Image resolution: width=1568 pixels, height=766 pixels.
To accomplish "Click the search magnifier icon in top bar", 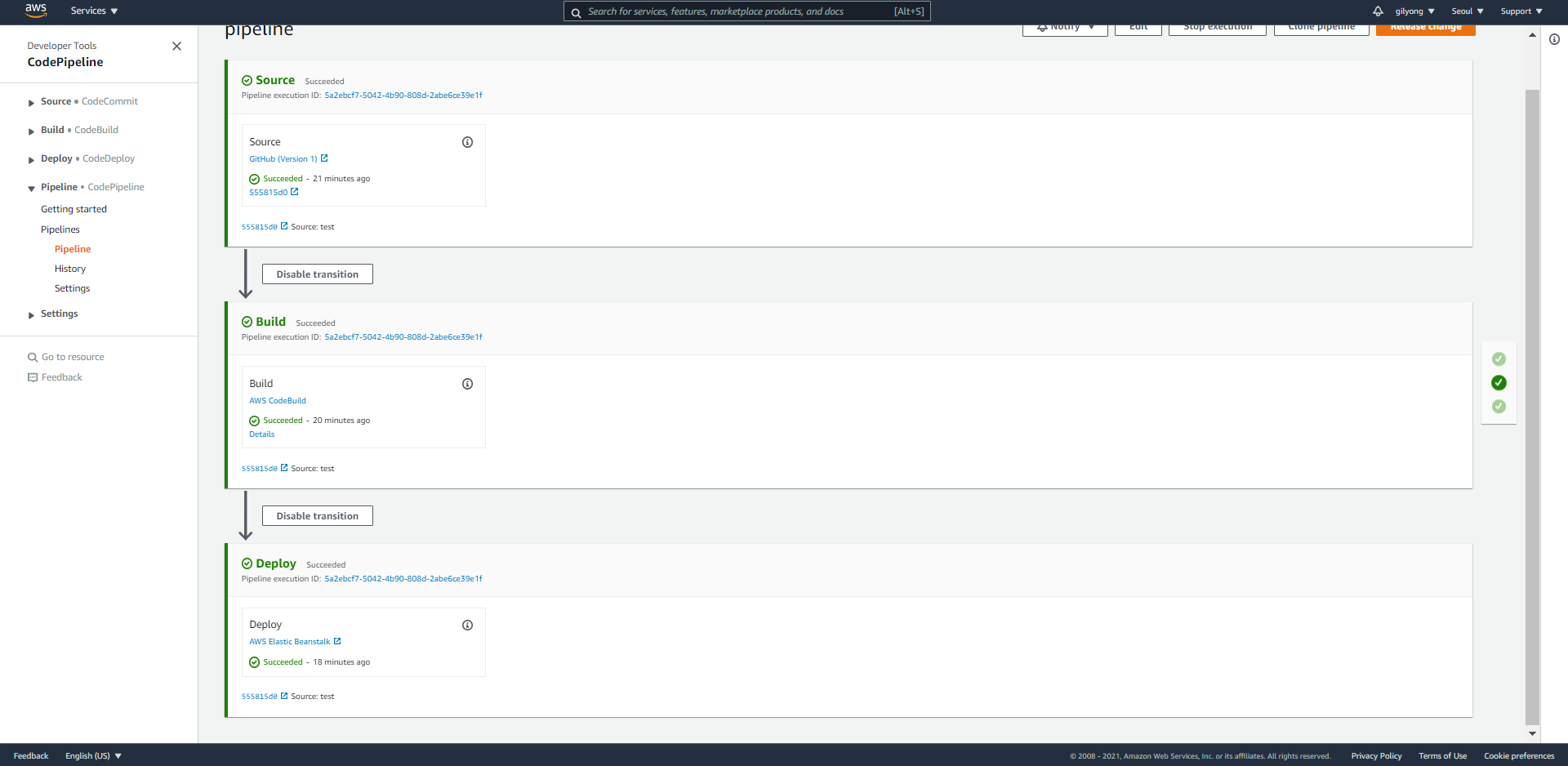I will click(576, 12).
